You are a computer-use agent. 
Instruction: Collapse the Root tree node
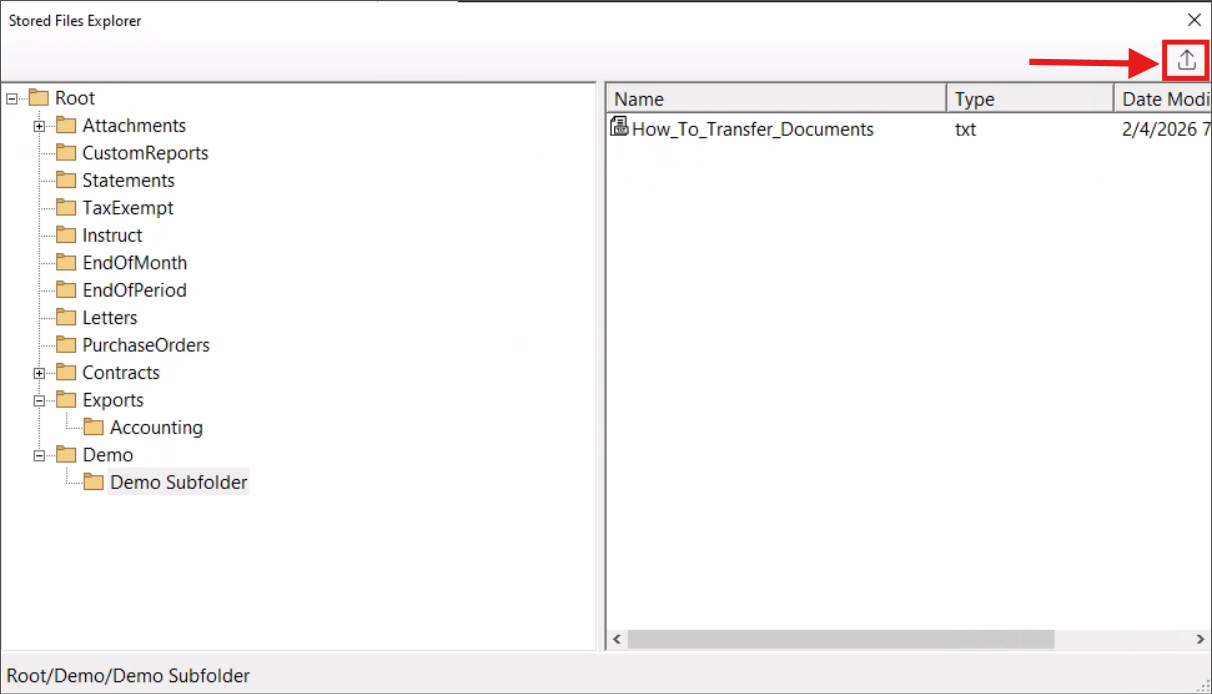pyautogui.click(x=12, y=98)
